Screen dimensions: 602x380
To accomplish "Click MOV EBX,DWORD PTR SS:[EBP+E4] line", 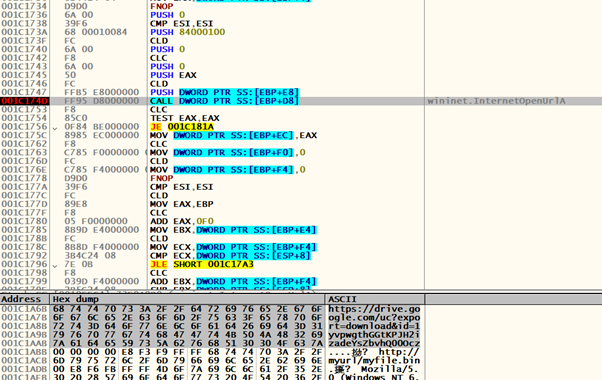I will (x=233, y=230).
